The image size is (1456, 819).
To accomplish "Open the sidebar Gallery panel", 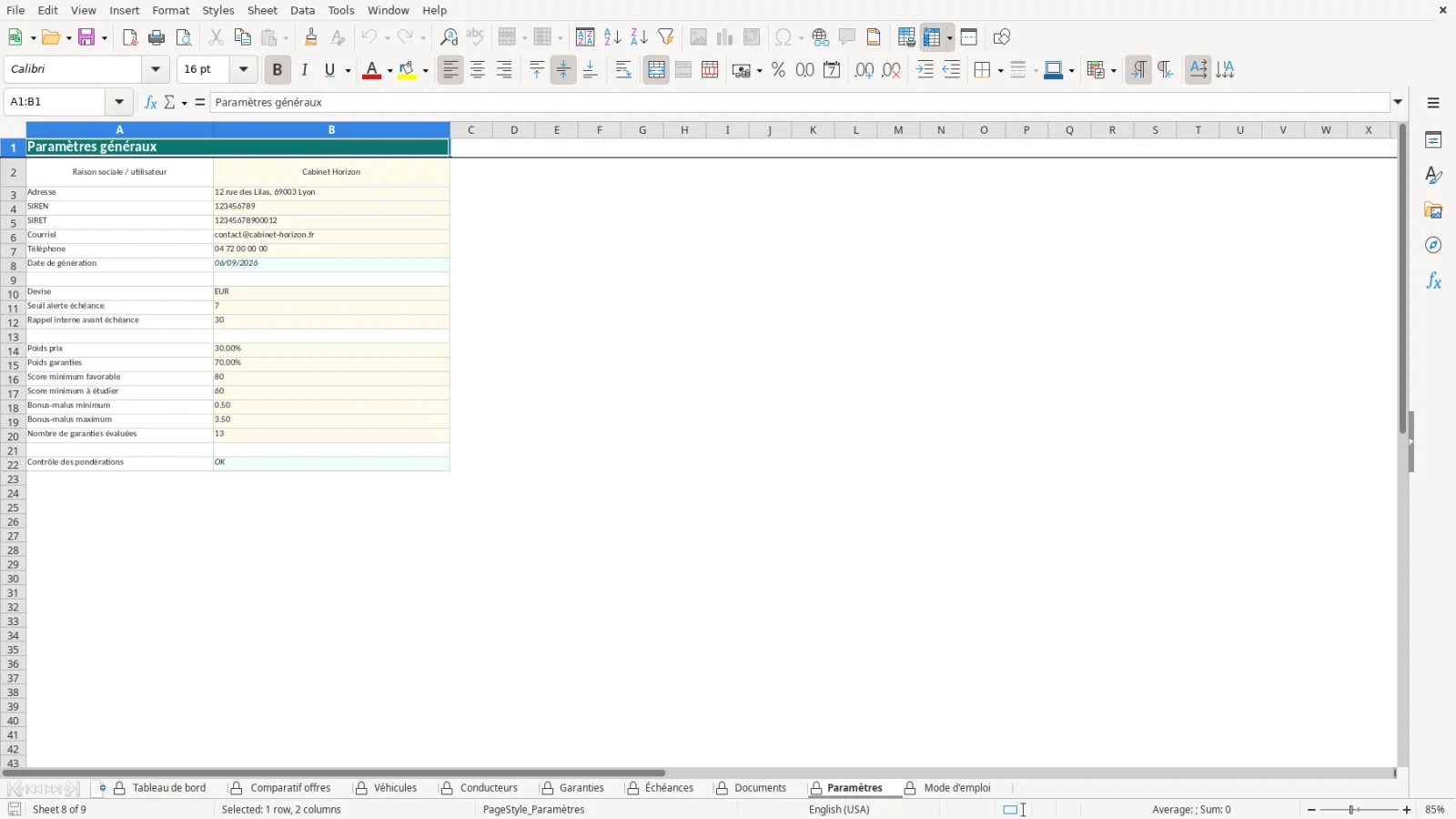I will tap(1433, 210).
